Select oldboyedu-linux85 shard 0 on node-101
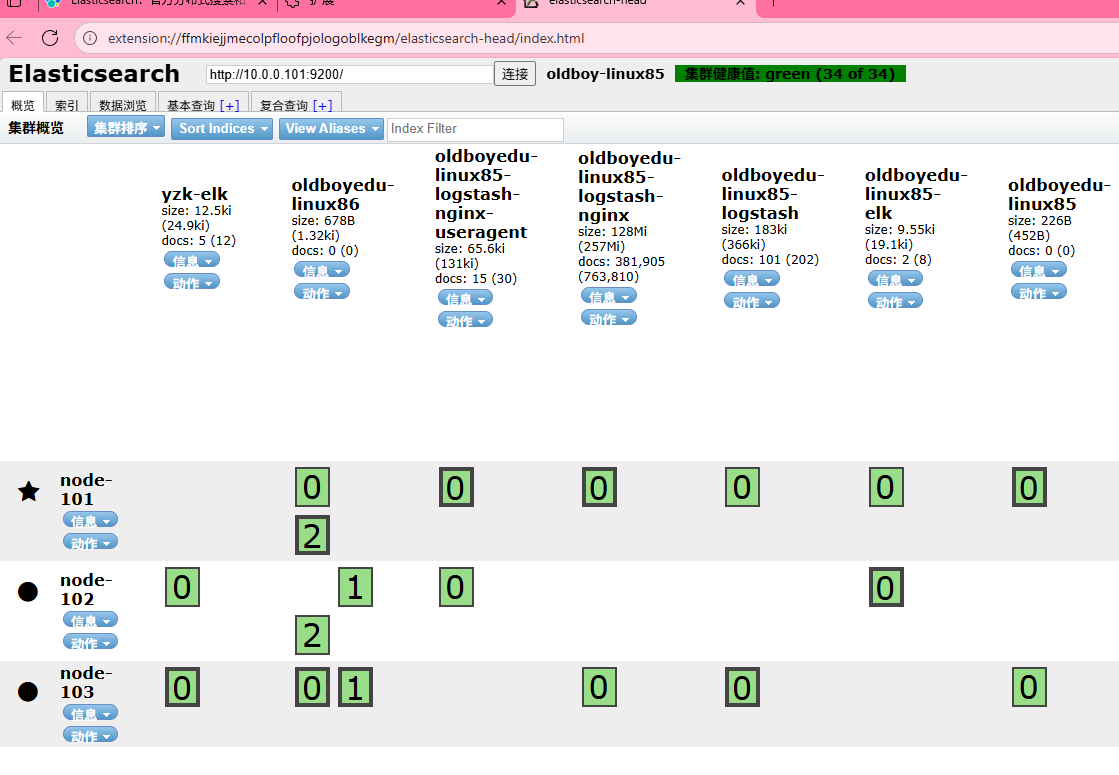 point(1029,487)
